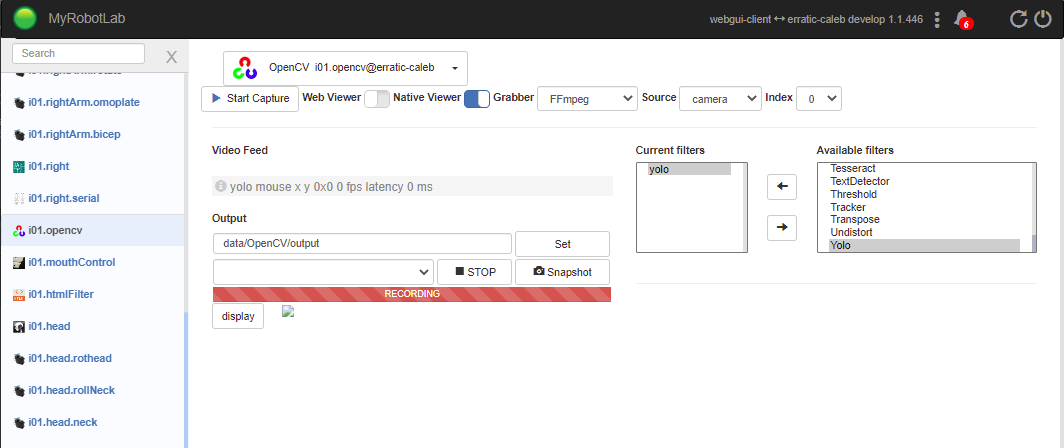
Task: Click the refresh icon in the header
Action: (1018, 19)
